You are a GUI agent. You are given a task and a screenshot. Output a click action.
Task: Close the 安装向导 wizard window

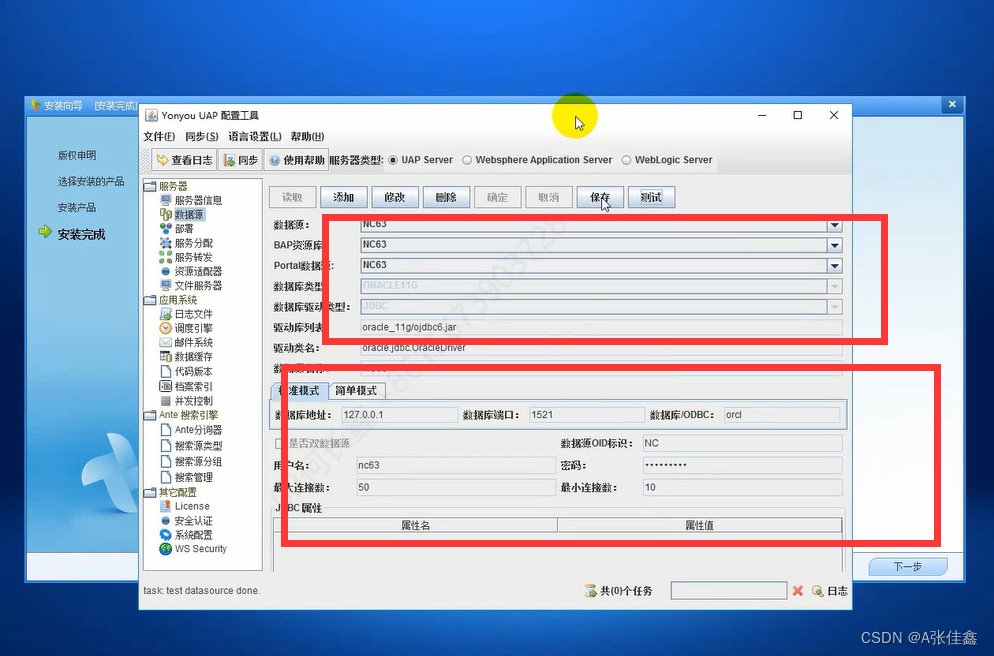coord(952,105)
